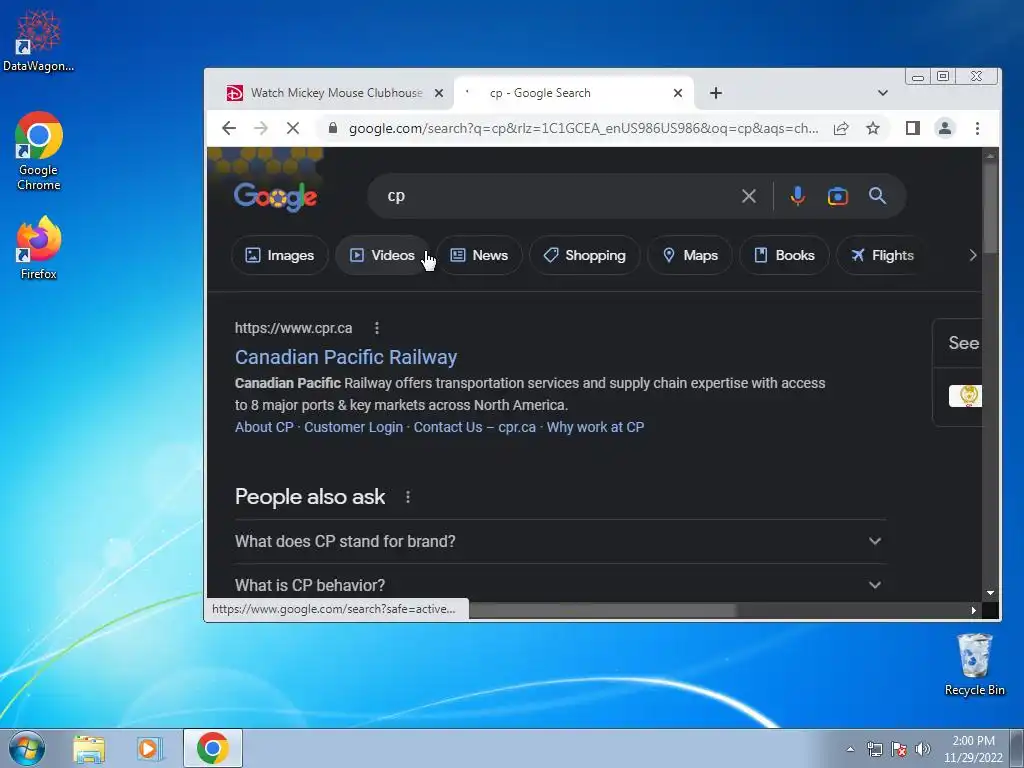Screen dimensions: 1024x768
Task: Open the Canadian Pacific Railway result
Action: pyautogui.click(x=345, y=357)
